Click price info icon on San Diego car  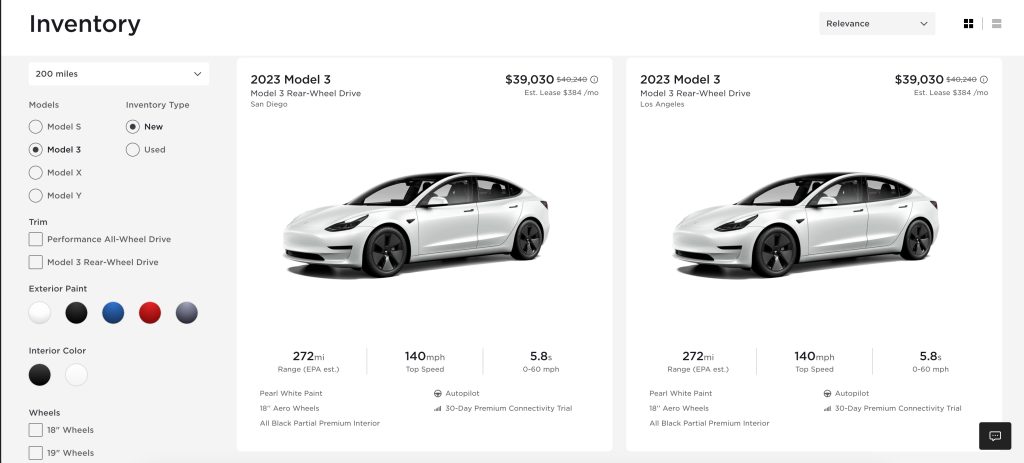[x=594, y=79]
